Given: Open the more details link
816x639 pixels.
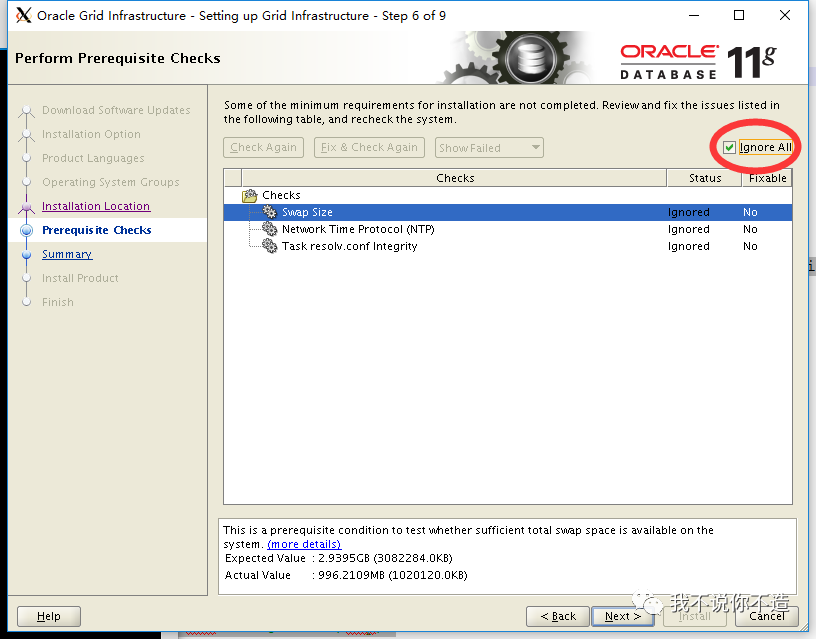Looking at the screenshot, I should coord(304,544).
